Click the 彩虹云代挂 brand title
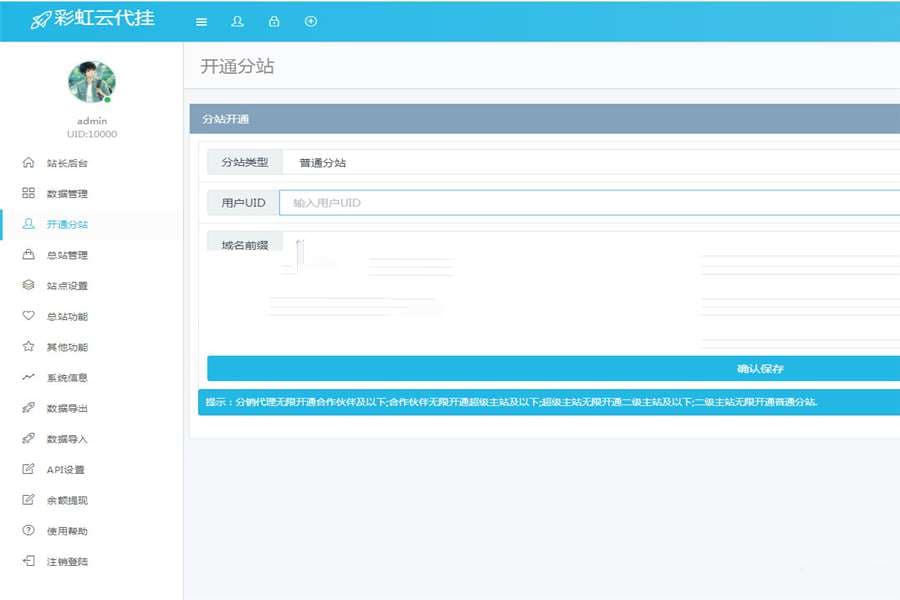Viewport: 900px width, 600px height. pyautogui.click(x=104, y=18)
